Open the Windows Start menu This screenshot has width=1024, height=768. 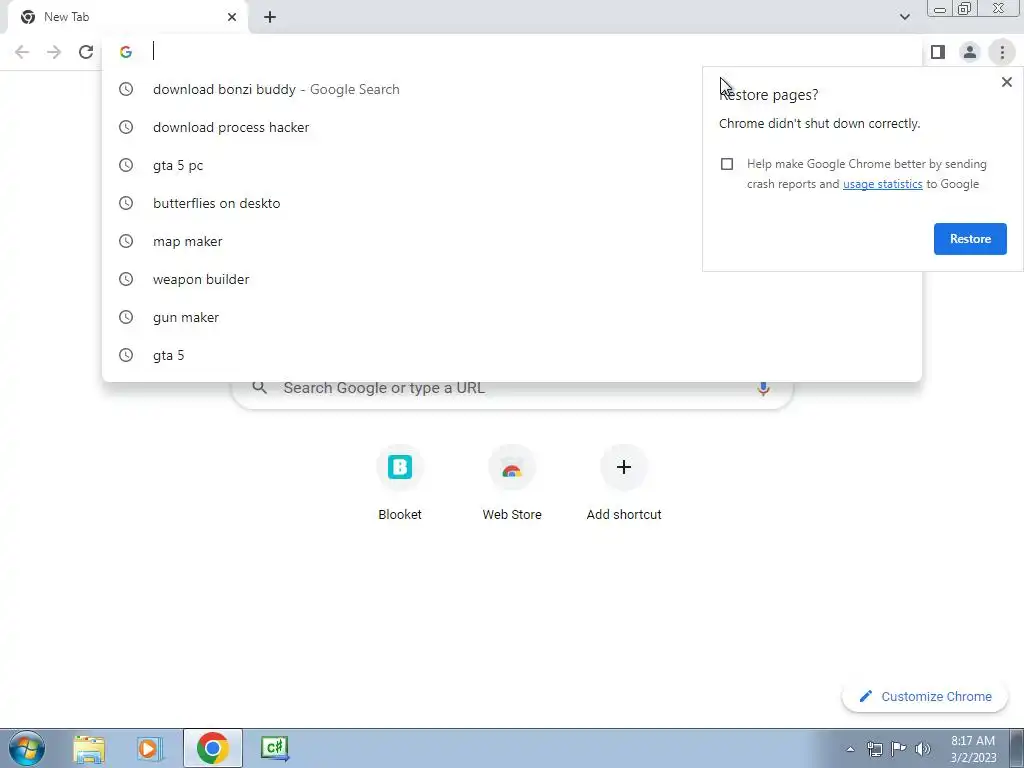27,748
